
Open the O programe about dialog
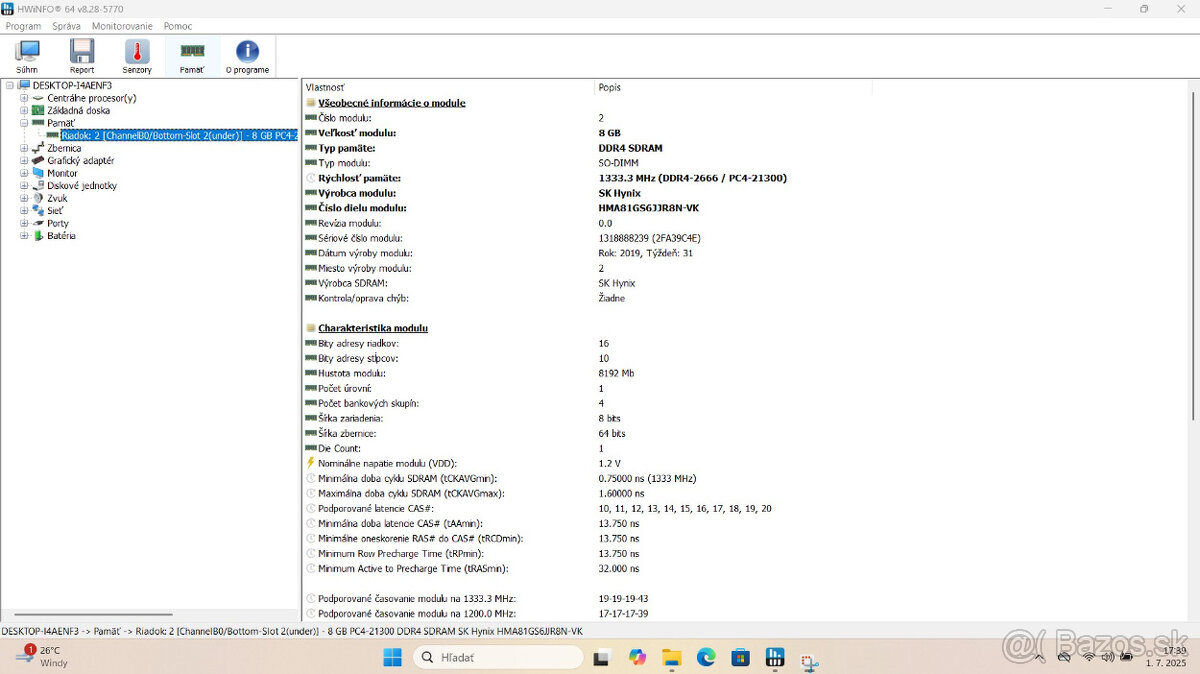coord(247,55)
